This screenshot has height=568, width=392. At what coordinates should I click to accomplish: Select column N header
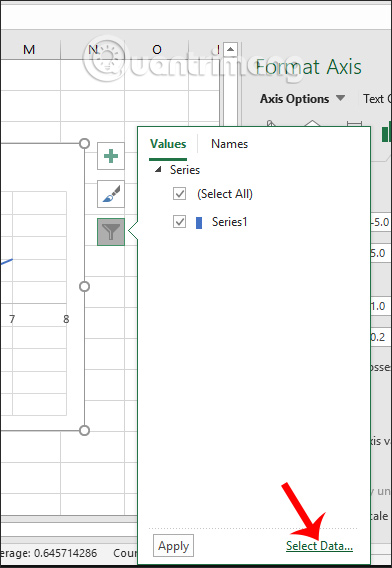pyautogui.click(x=93, y=50)
